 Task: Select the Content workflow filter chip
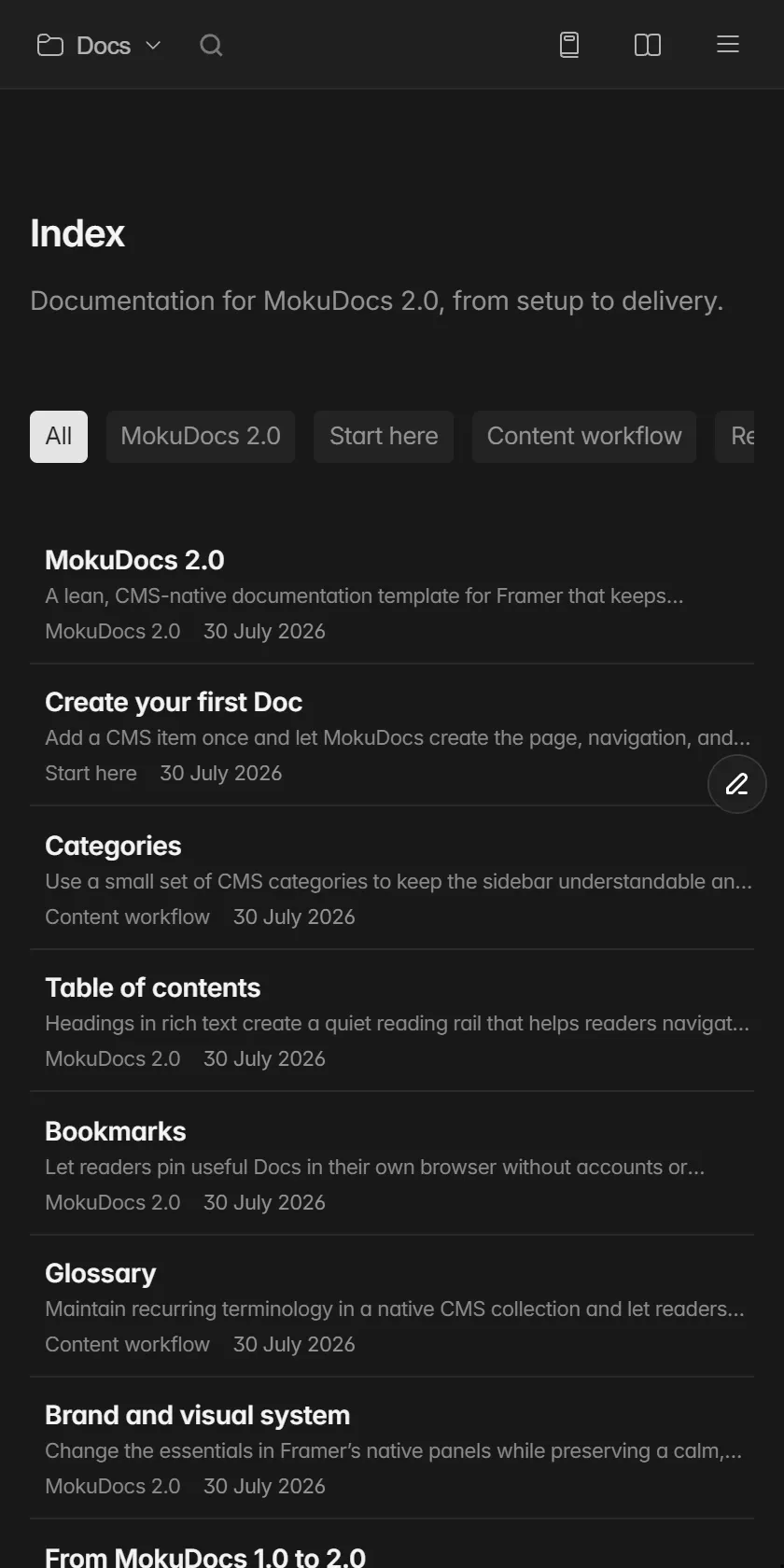tap(584, 436)
